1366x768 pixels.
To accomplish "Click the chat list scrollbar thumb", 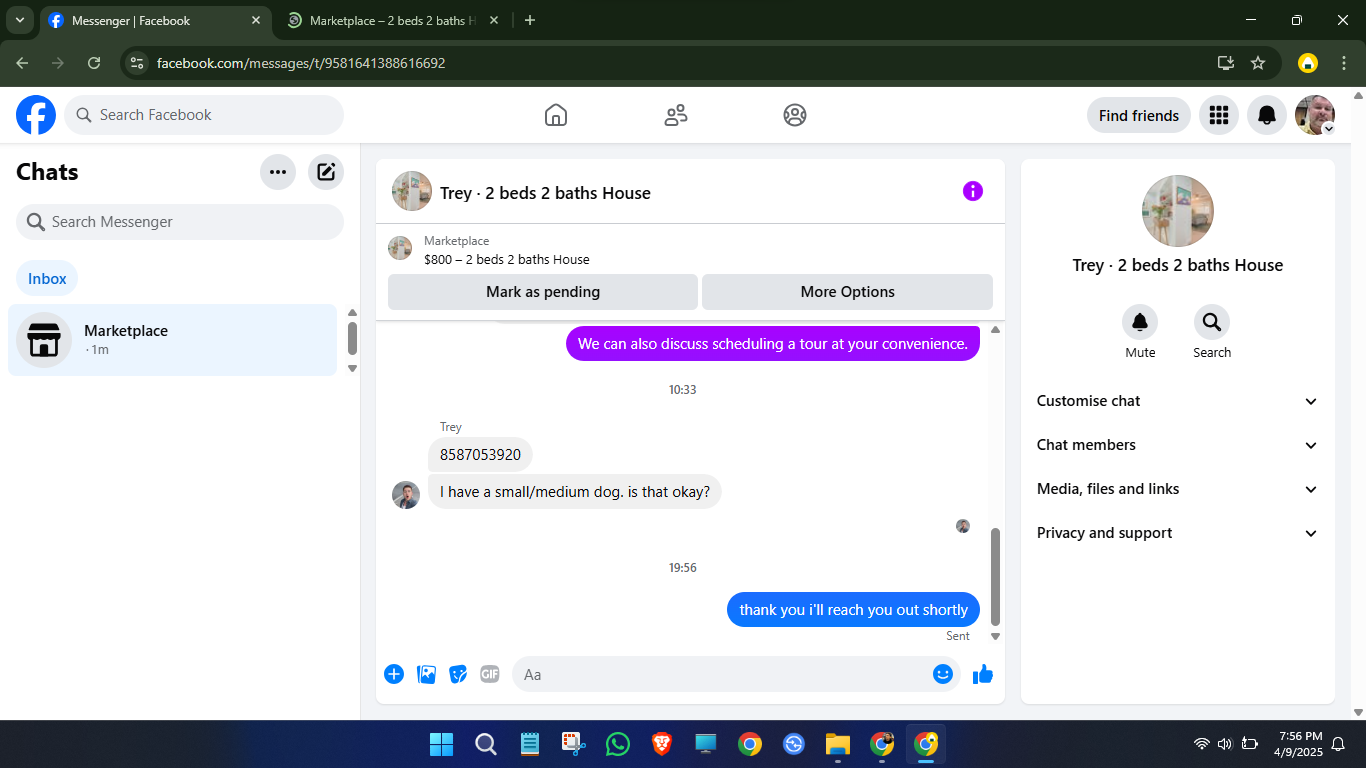I will (x=352, y=338).
